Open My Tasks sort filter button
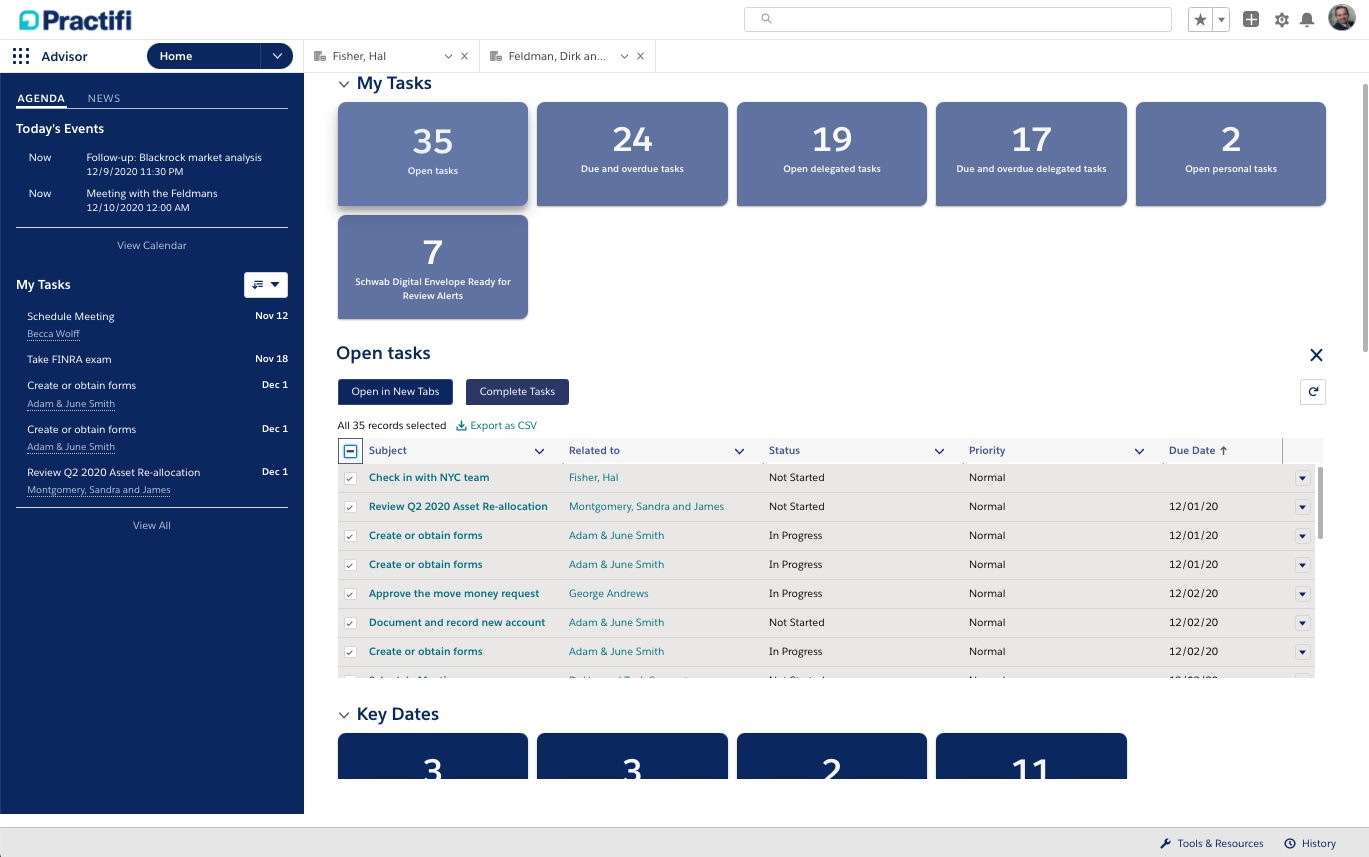The width and height of the screenshot is (1369, 857). point(266,285)
